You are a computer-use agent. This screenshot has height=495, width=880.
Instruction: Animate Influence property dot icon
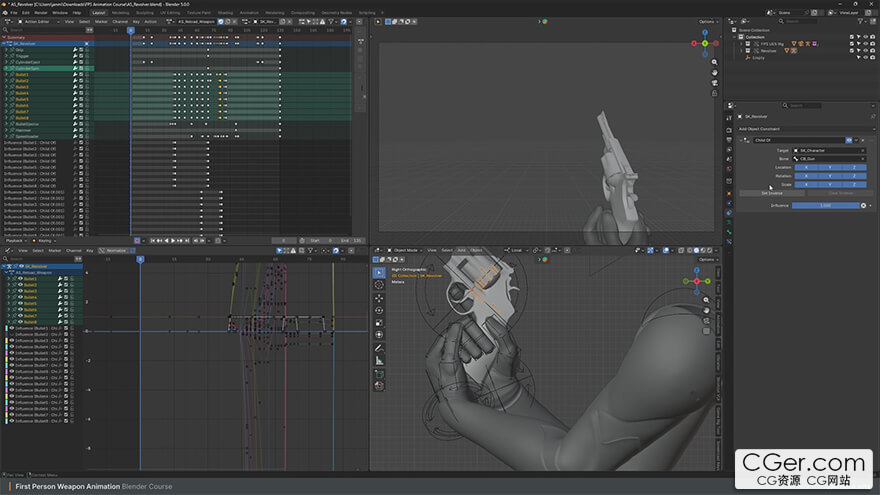click(870, 205)
